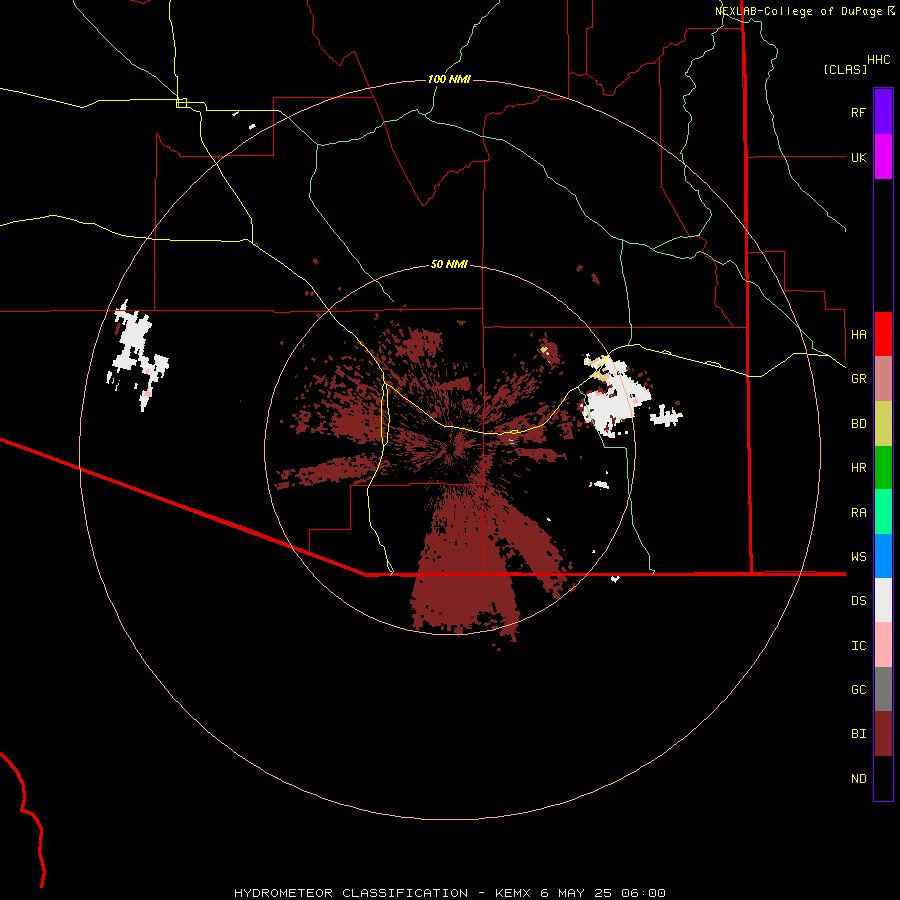The height and width of the screenshot is (900, 900).
Task: Click the UK legend label
Action: click(x=858, y=157)
